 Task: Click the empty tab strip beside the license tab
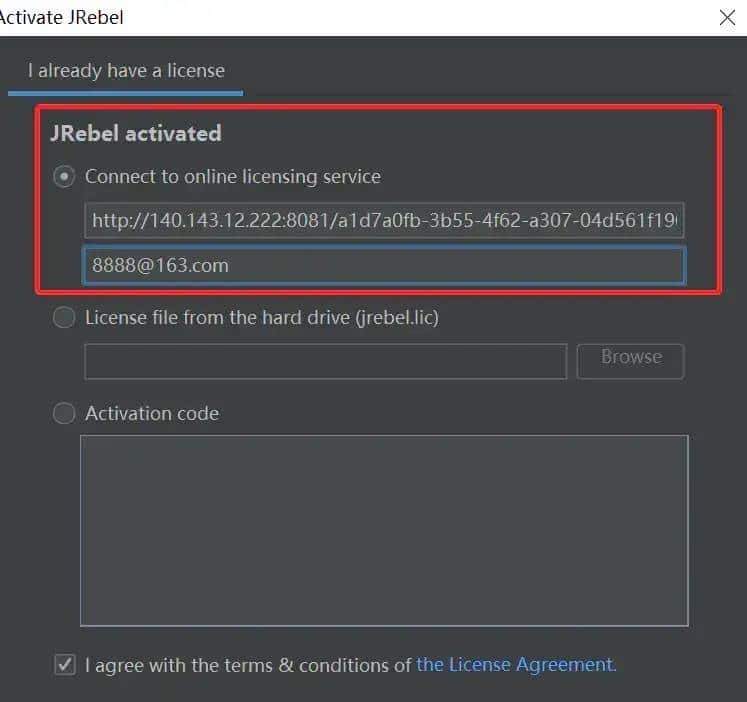(x=490, y=71)
